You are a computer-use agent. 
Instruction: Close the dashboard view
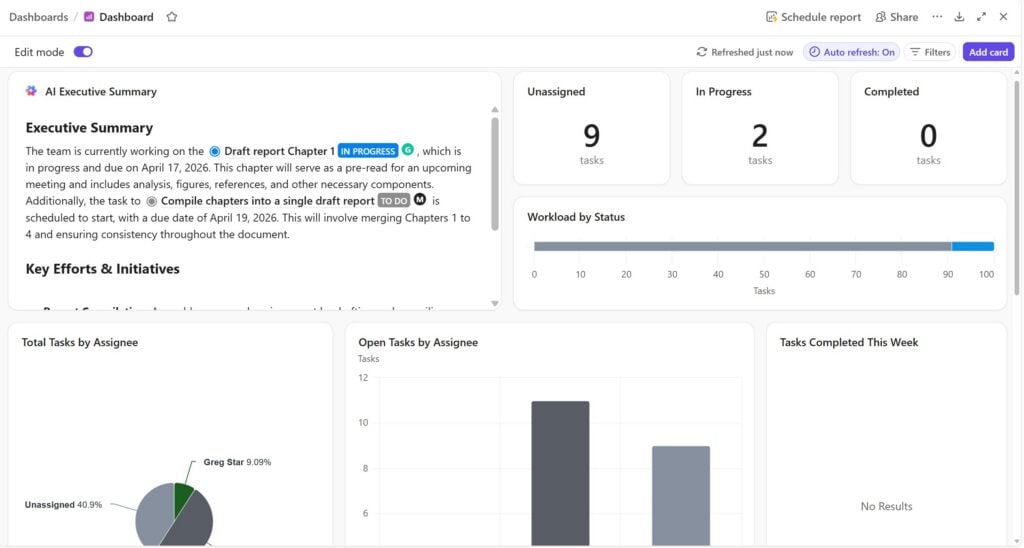pos(1004,17)
